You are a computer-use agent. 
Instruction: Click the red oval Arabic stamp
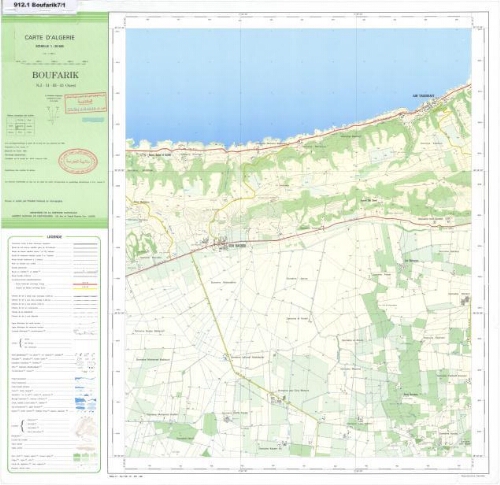pyautogui.click(x=78, y=162)
